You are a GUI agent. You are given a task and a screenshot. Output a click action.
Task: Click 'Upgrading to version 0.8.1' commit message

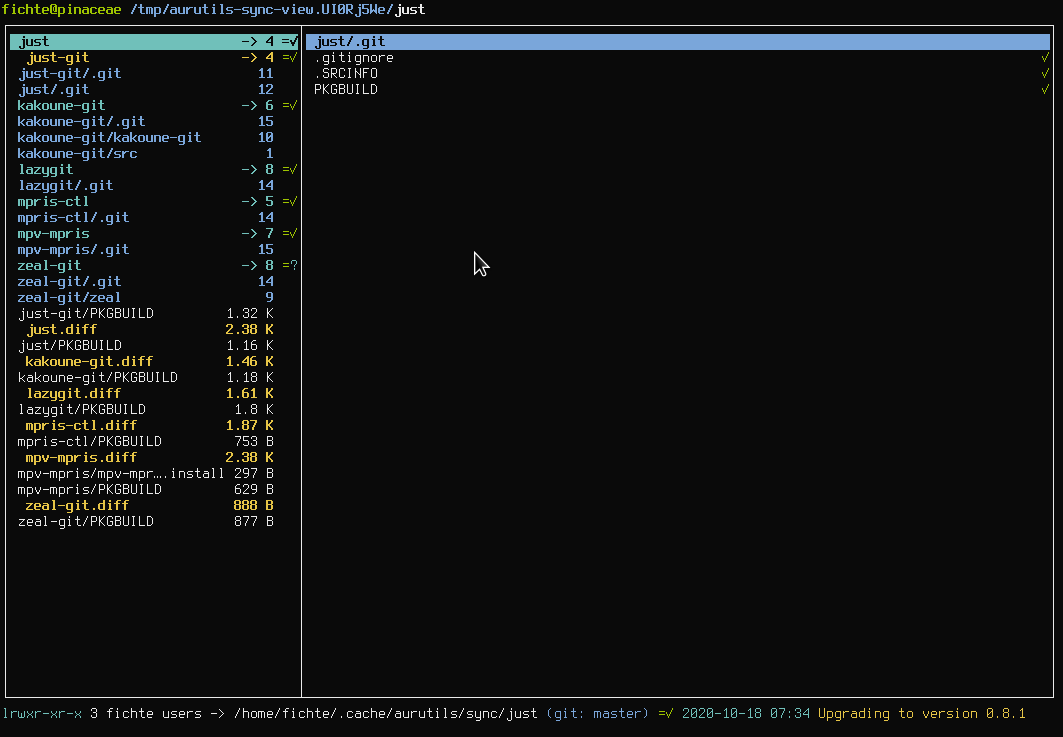(922, 714)
